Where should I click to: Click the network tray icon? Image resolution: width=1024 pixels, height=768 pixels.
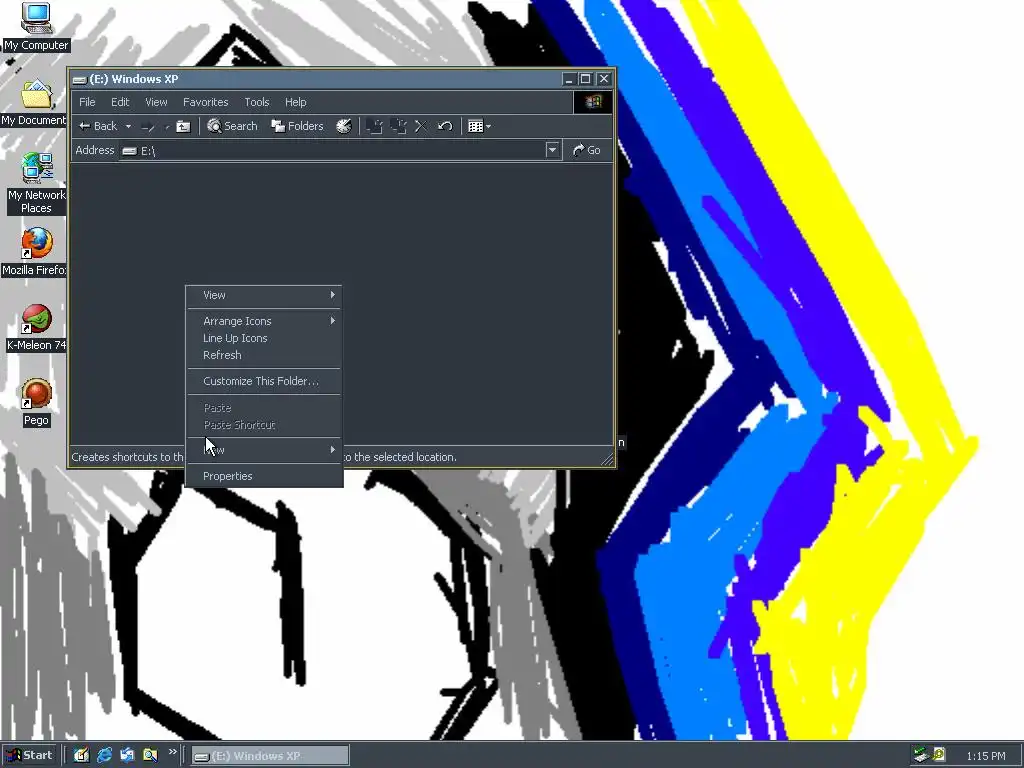tap(921, 755)
